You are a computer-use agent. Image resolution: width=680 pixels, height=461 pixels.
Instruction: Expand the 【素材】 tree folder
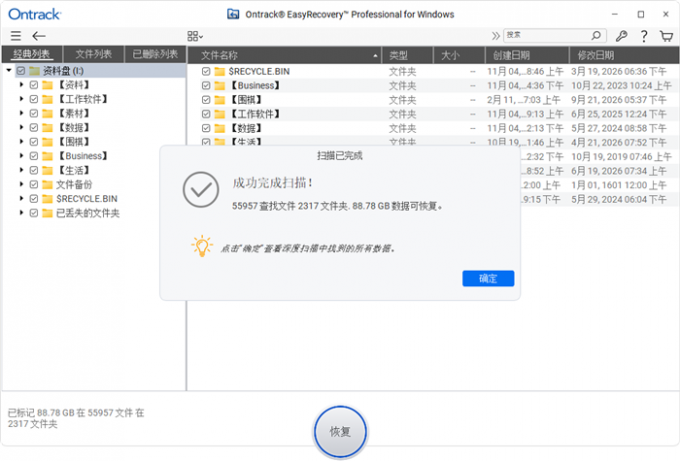coord(21,113)
